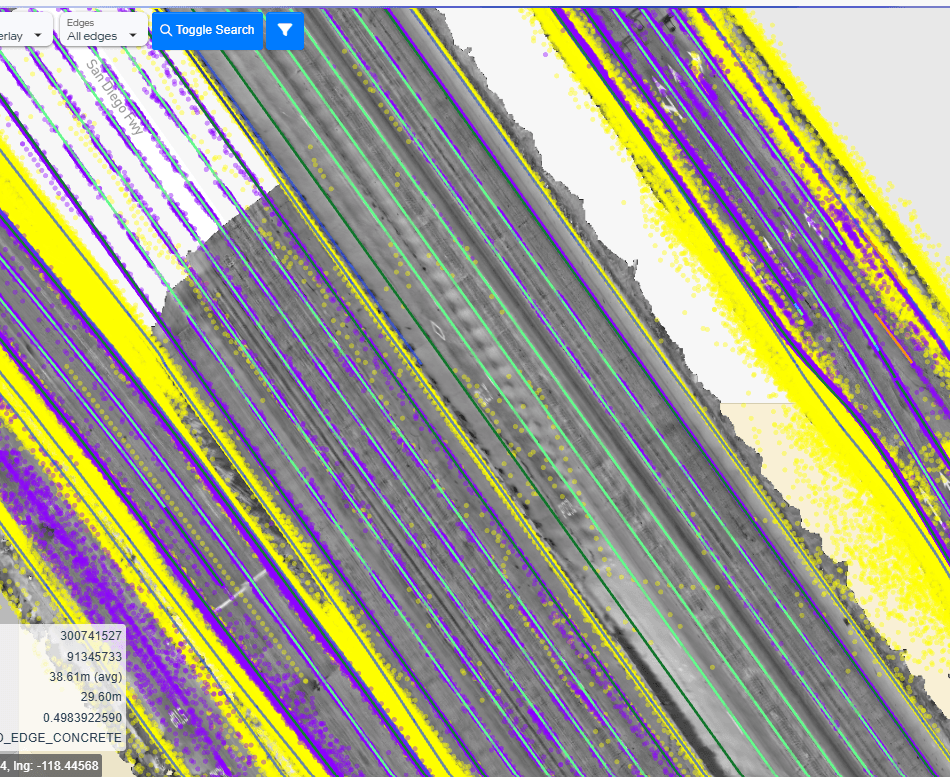The image size is (950, 777).
Task: Click the EDGE_CONCRETE type label
Action: (x=61, y=738)
